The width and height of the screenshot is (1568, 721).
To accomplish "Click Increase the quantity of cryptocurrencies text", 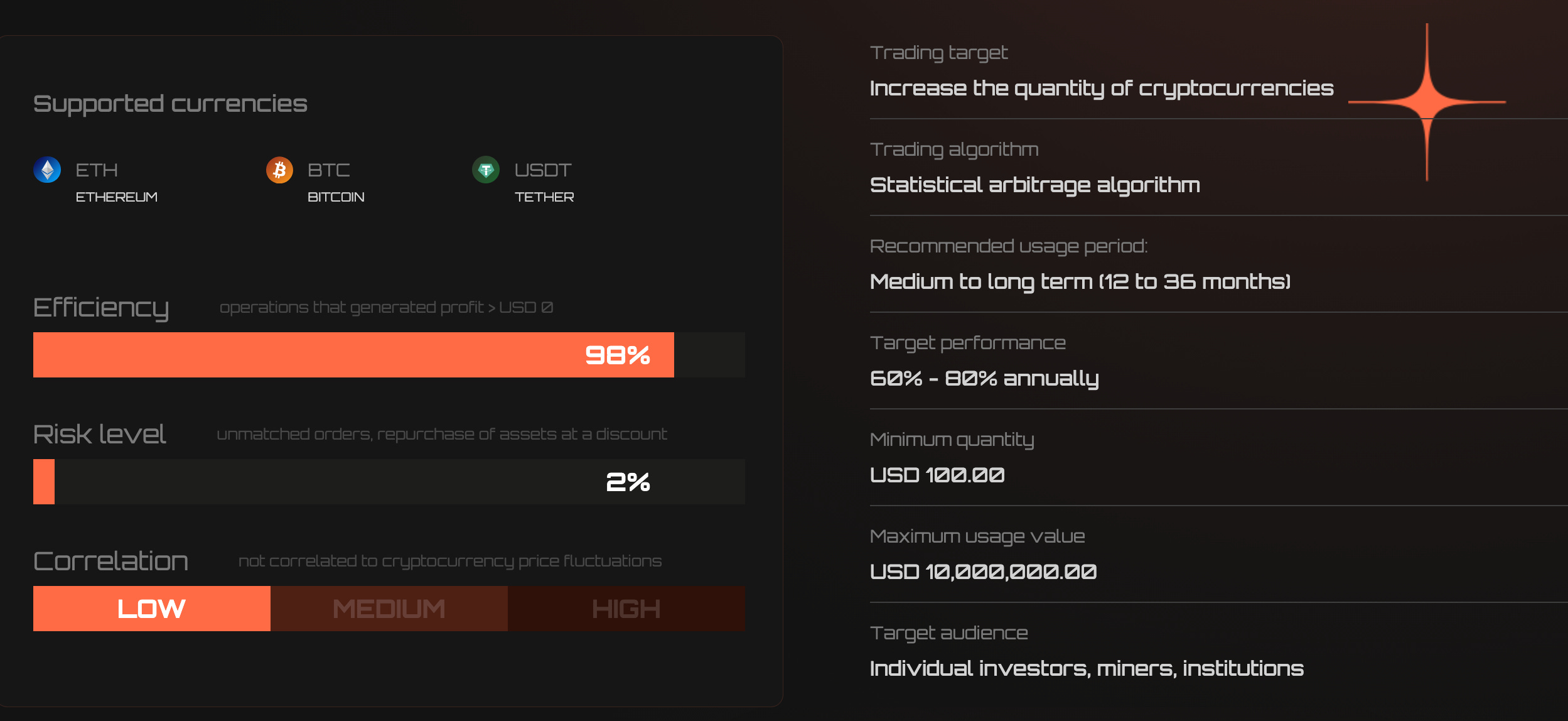I will pos(1102,89).
